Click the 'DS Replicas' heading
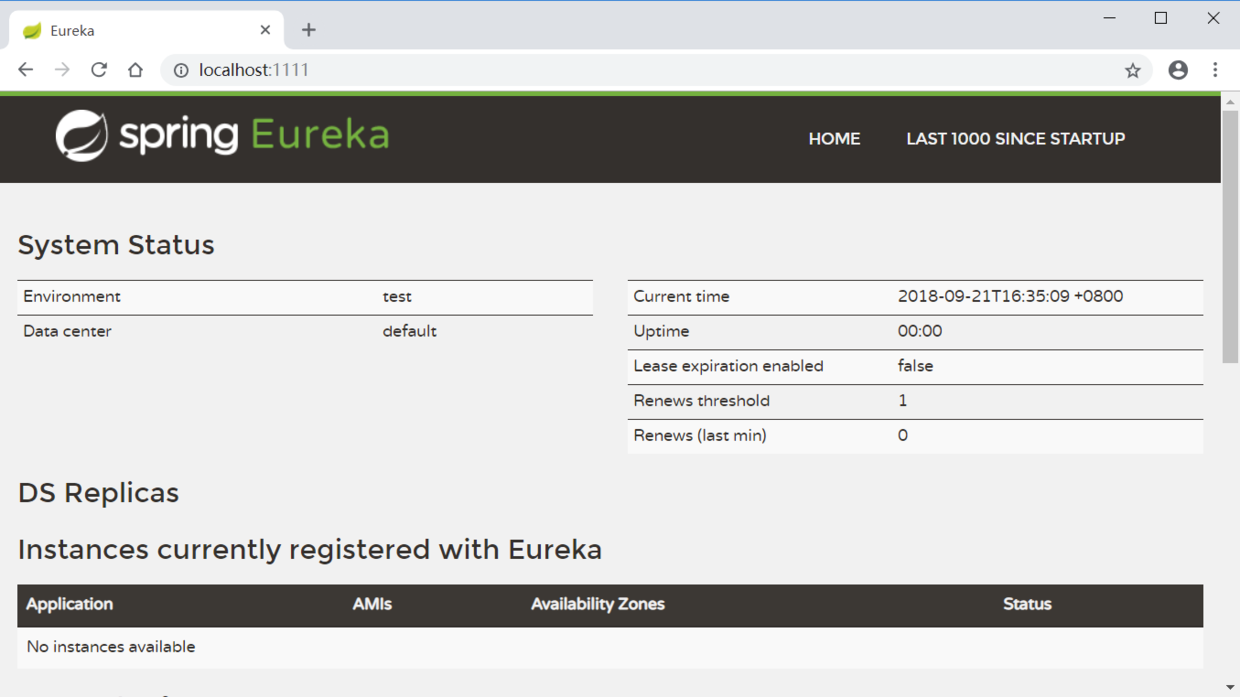The width and height of the screenshot is (1240, 697). [x=98, y=493]
